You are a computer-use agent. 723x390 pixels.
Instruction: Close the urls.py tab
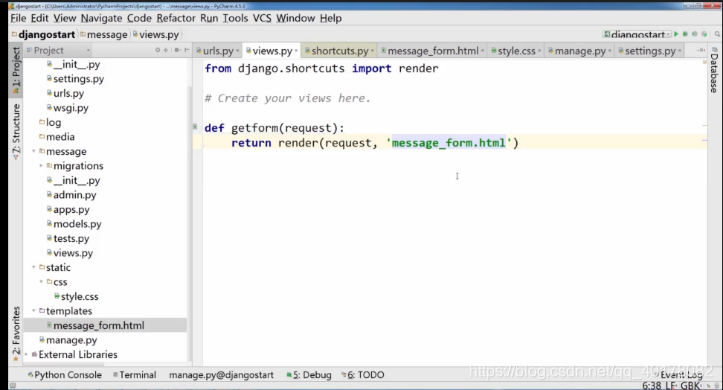237,51
